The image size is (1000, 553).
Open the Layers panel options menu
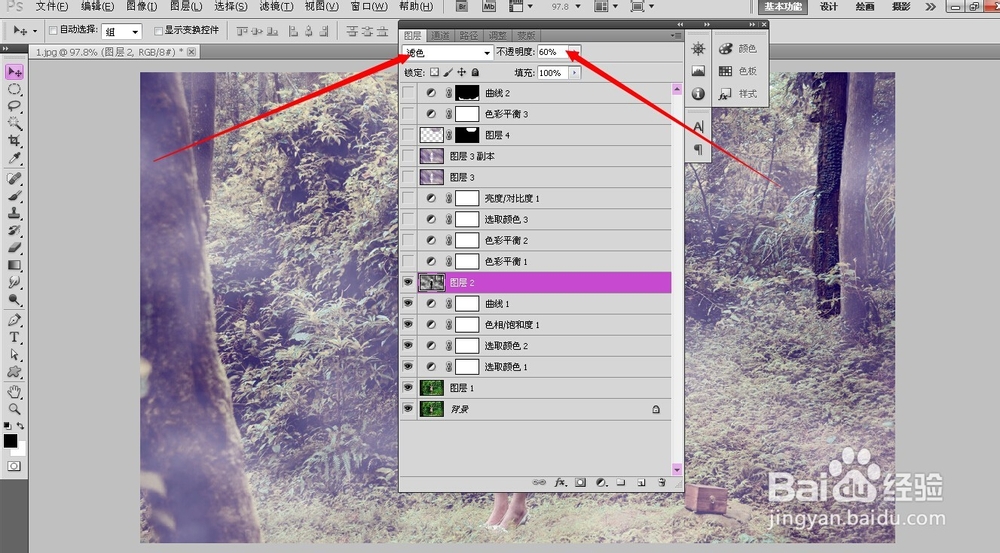(677, 36)
